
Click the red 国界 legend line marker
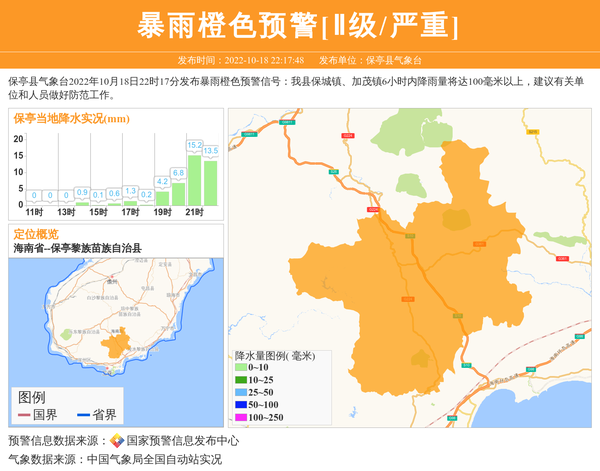pos(24,415)
